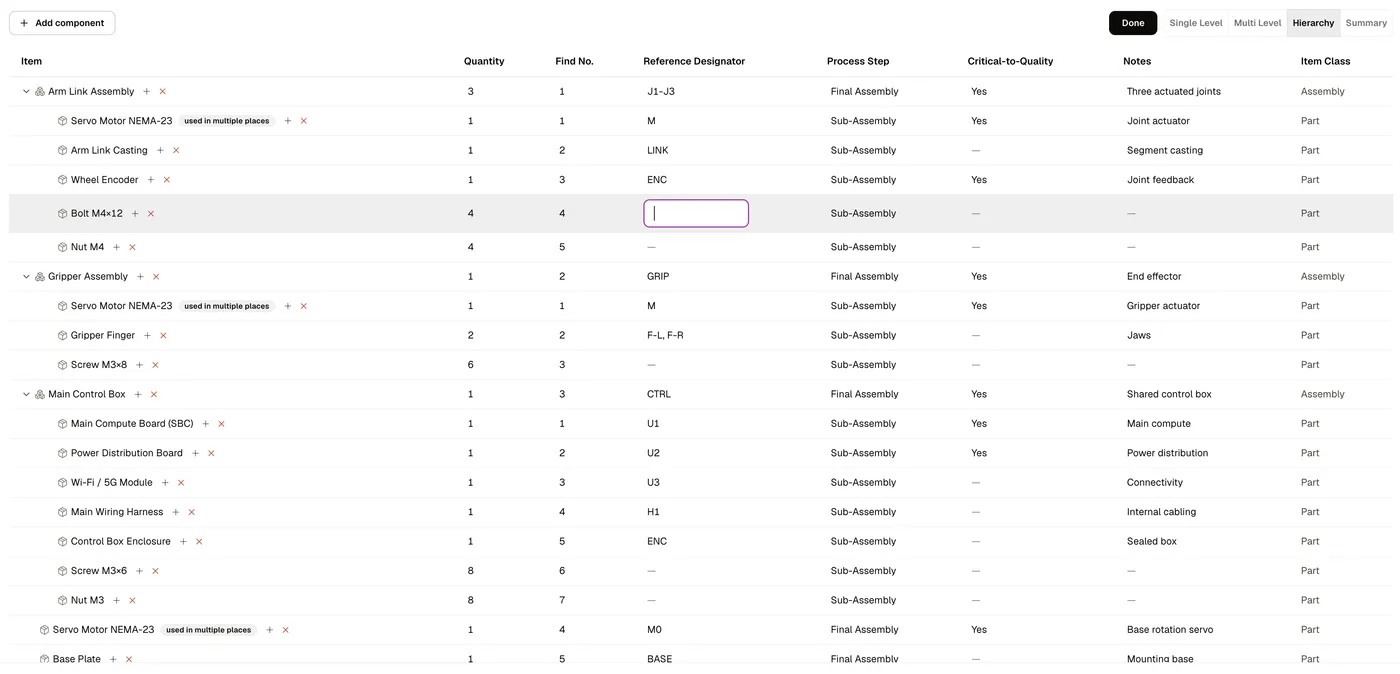Click 'Joint feedback' note cell
The image size is (1400, 674).
click(1160, 180)
